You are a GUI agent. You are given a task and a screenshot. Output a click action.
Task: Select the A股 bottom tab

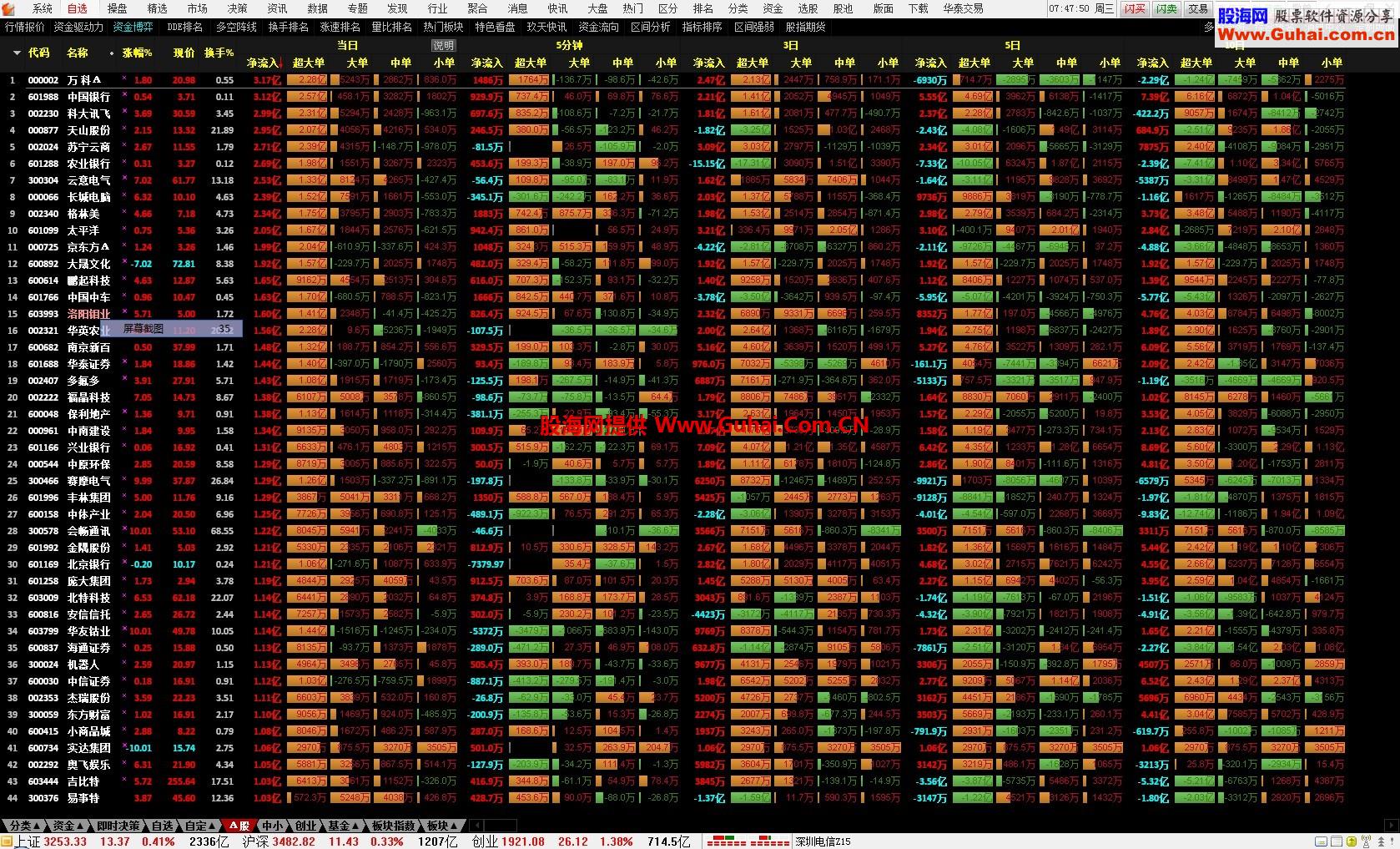coord(240,826)
